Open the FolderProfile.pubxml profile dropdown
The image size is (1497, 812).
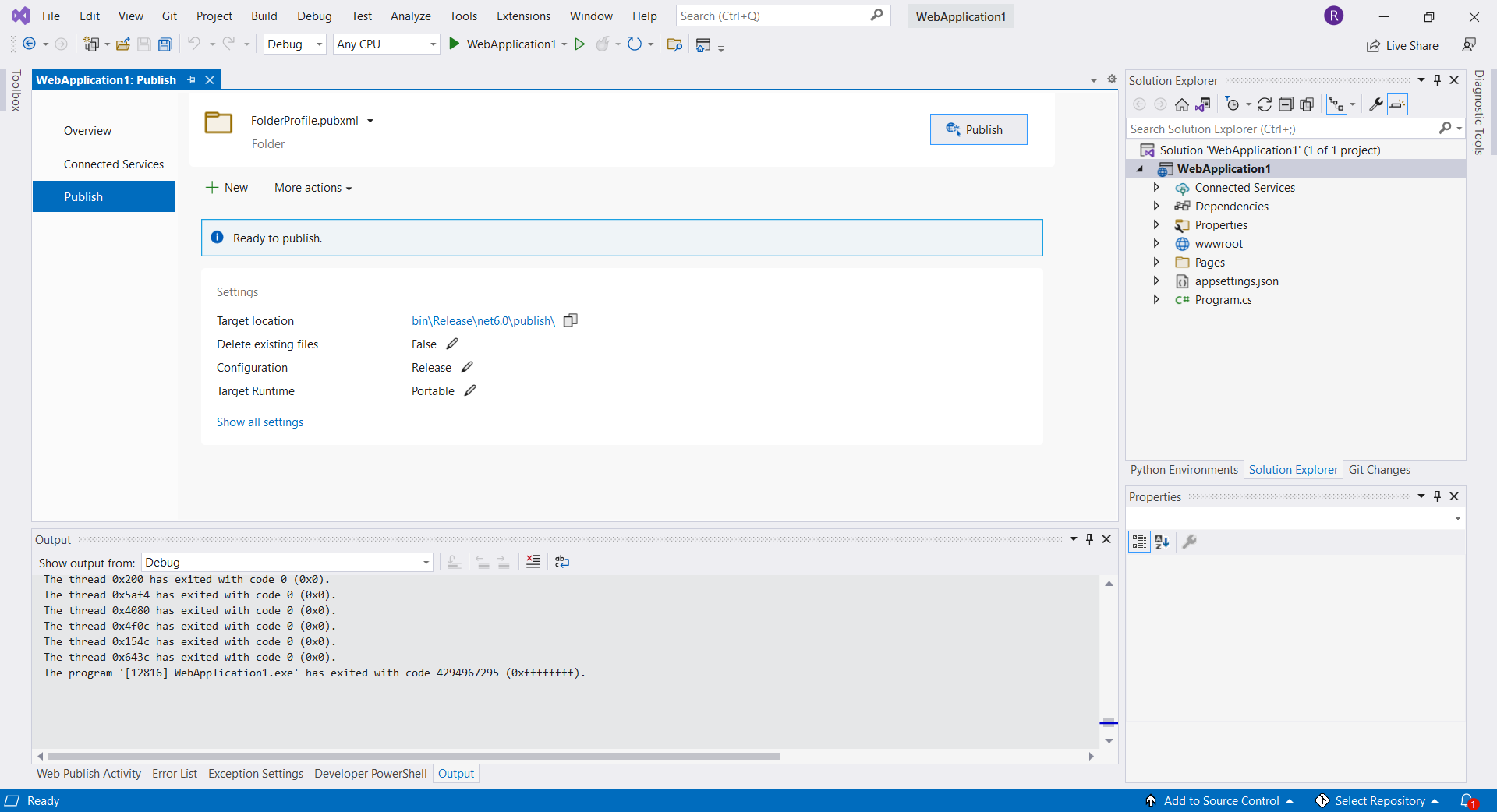pos(370,121)
